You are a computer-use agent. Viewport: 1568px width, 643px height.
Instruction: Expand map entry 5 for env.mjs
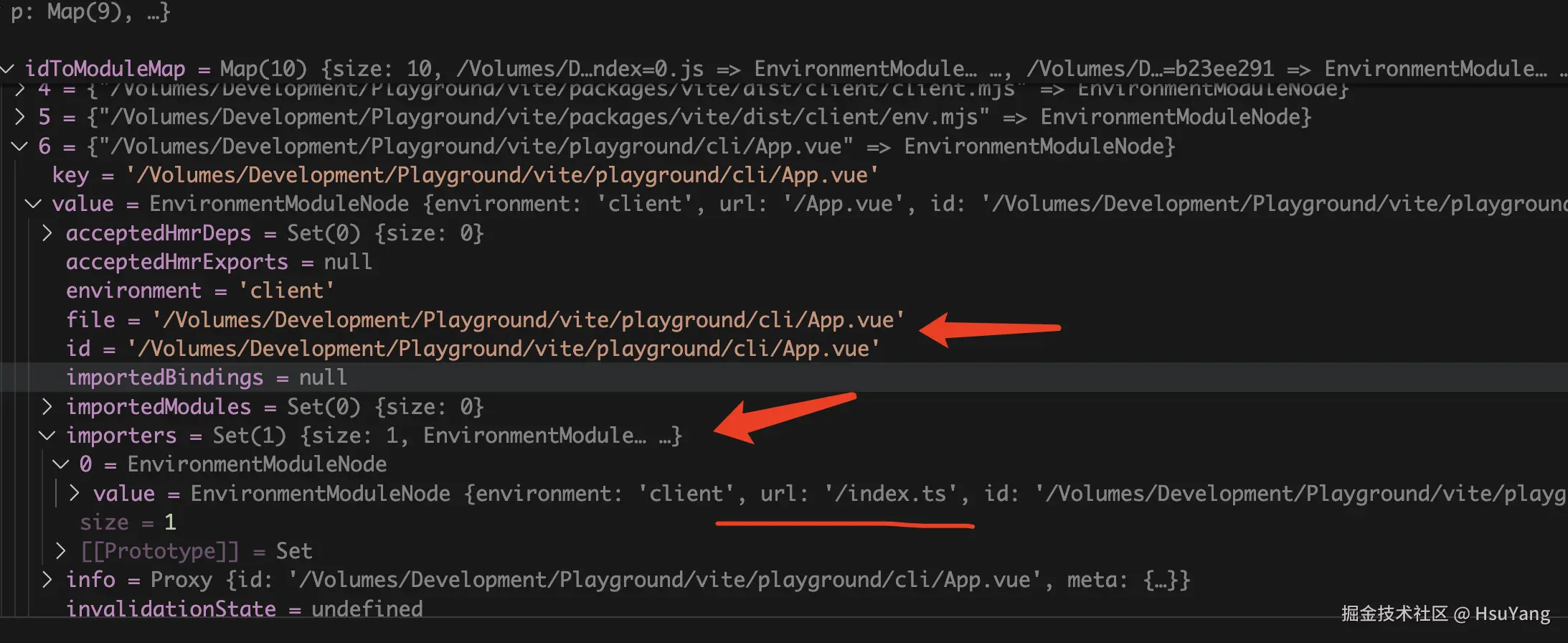20,117
